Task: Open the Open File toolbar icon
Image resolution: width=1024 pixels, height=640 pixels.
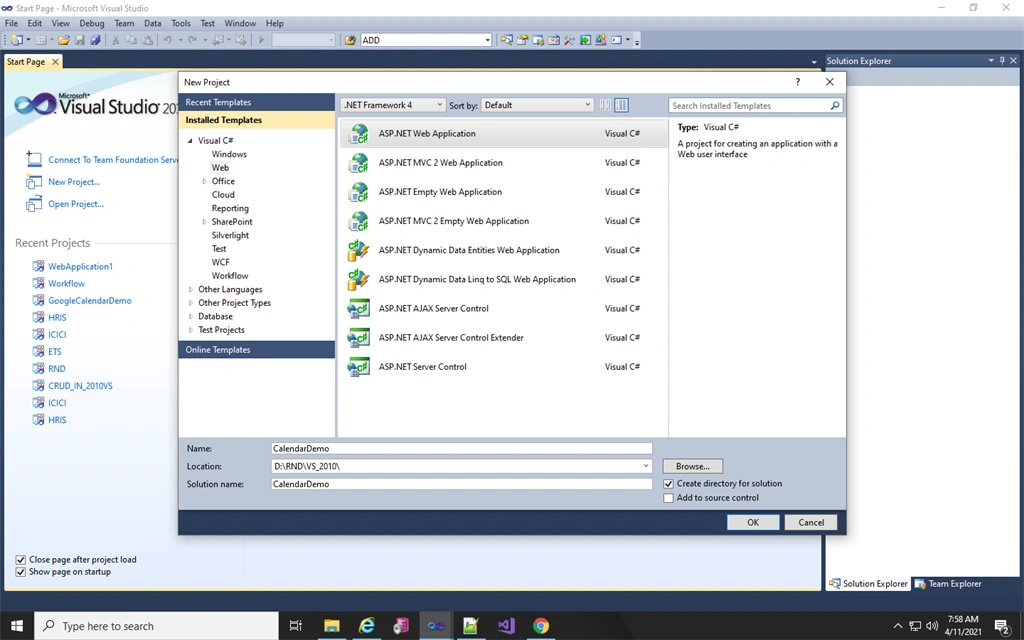Action: click(x=63, y=40)
